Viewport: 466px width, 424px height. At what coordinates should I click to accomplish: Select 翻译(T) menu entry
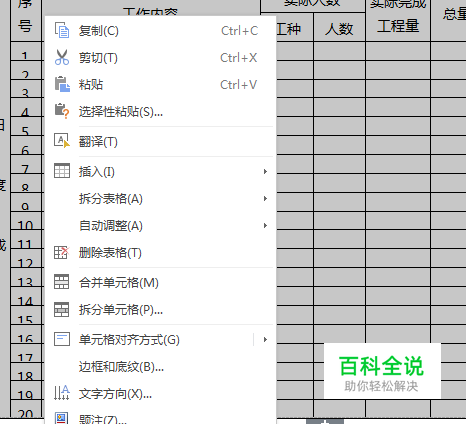click(161, 142)
